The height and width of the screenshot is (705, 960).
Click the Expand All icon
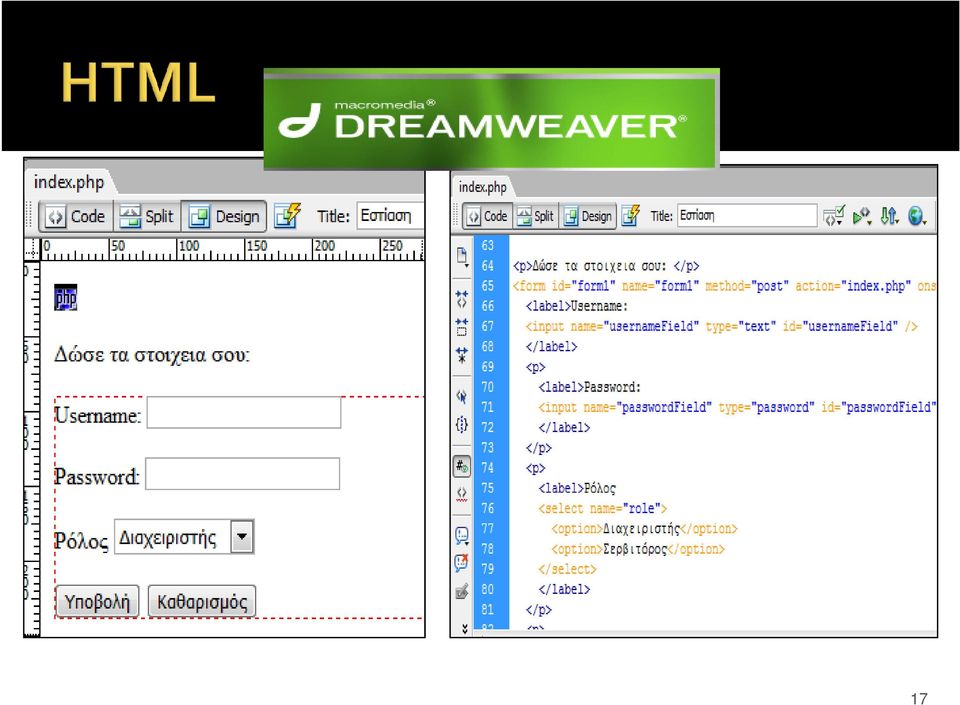(x=462, y=354)
